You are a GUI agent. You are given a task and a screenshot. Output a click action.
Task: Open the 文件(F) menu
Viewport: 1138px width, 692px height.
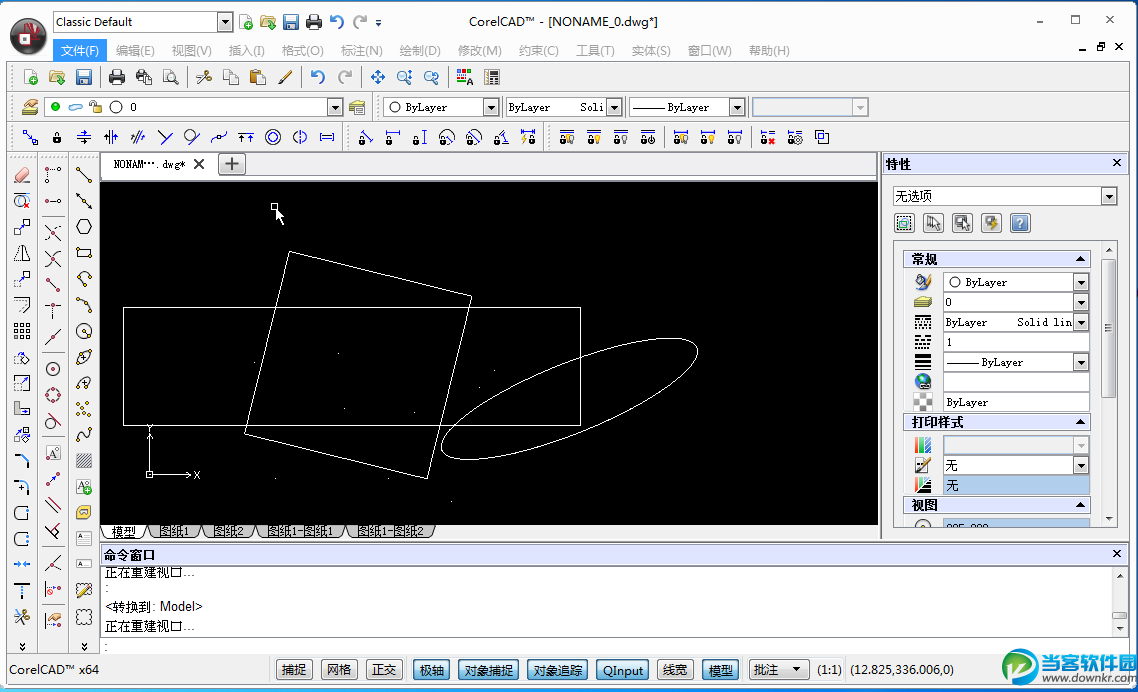[80, 51]
